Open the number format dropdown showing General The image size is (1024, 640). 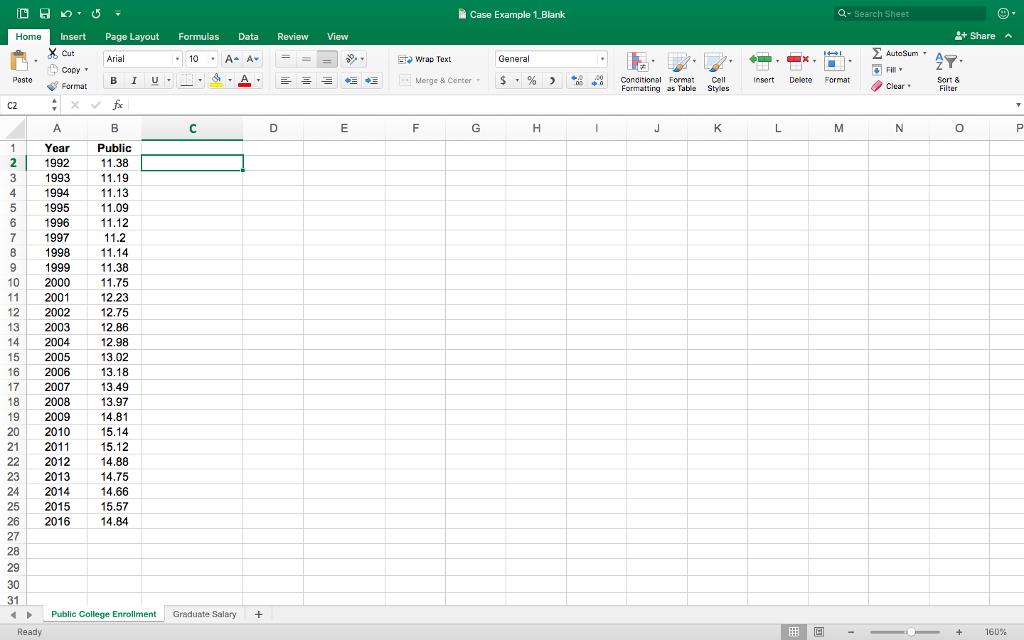[549, 58]
